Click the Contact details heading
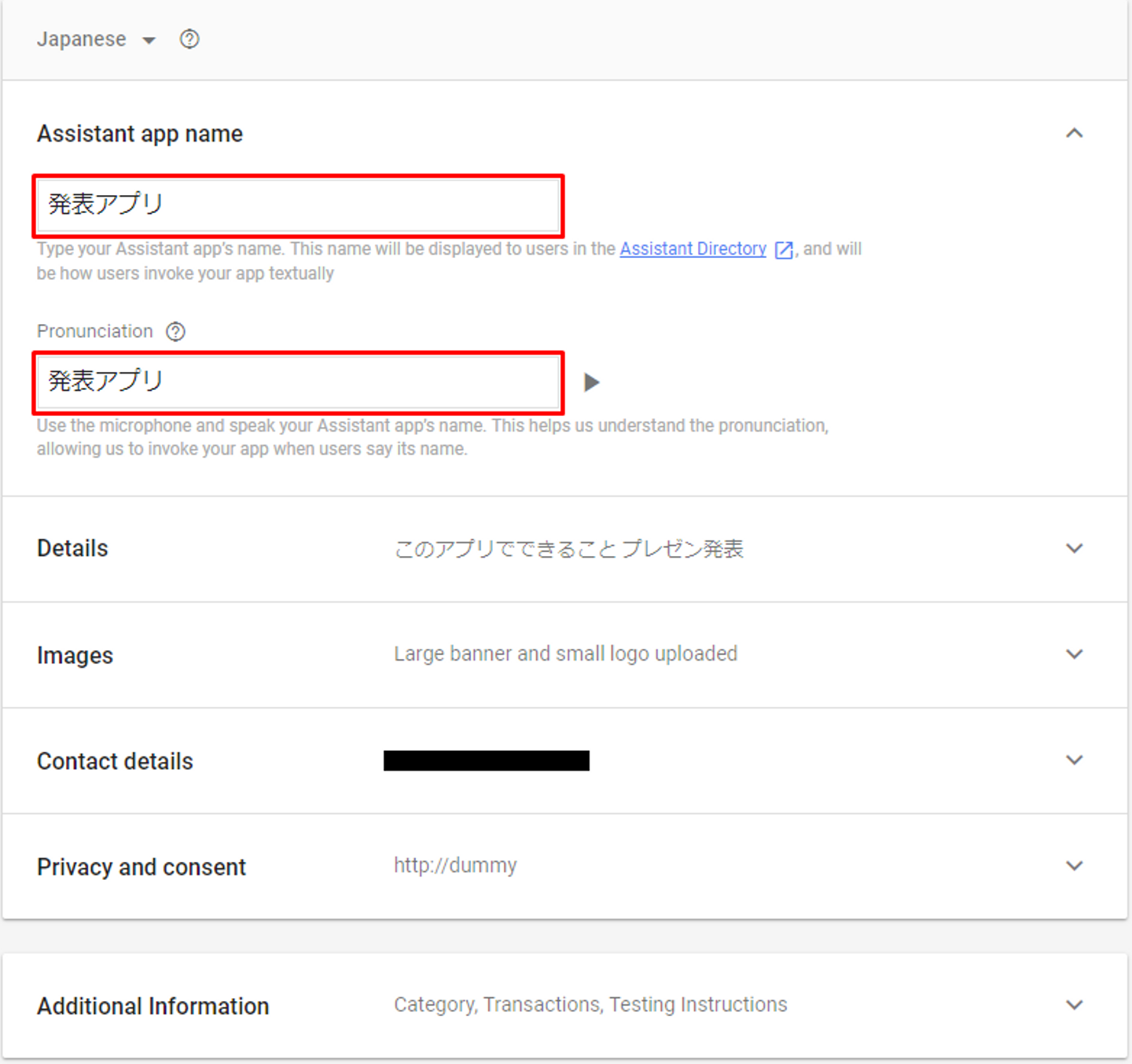This screenshot has height=1064, width=1132. tap(115, 761)
